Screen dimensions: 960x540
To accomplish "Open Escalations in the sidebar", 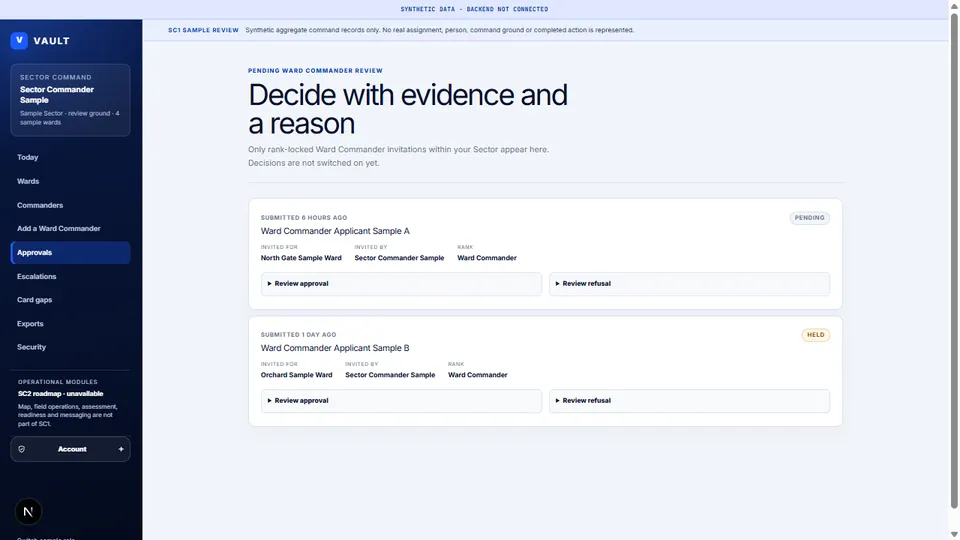I will coord(70,276).
